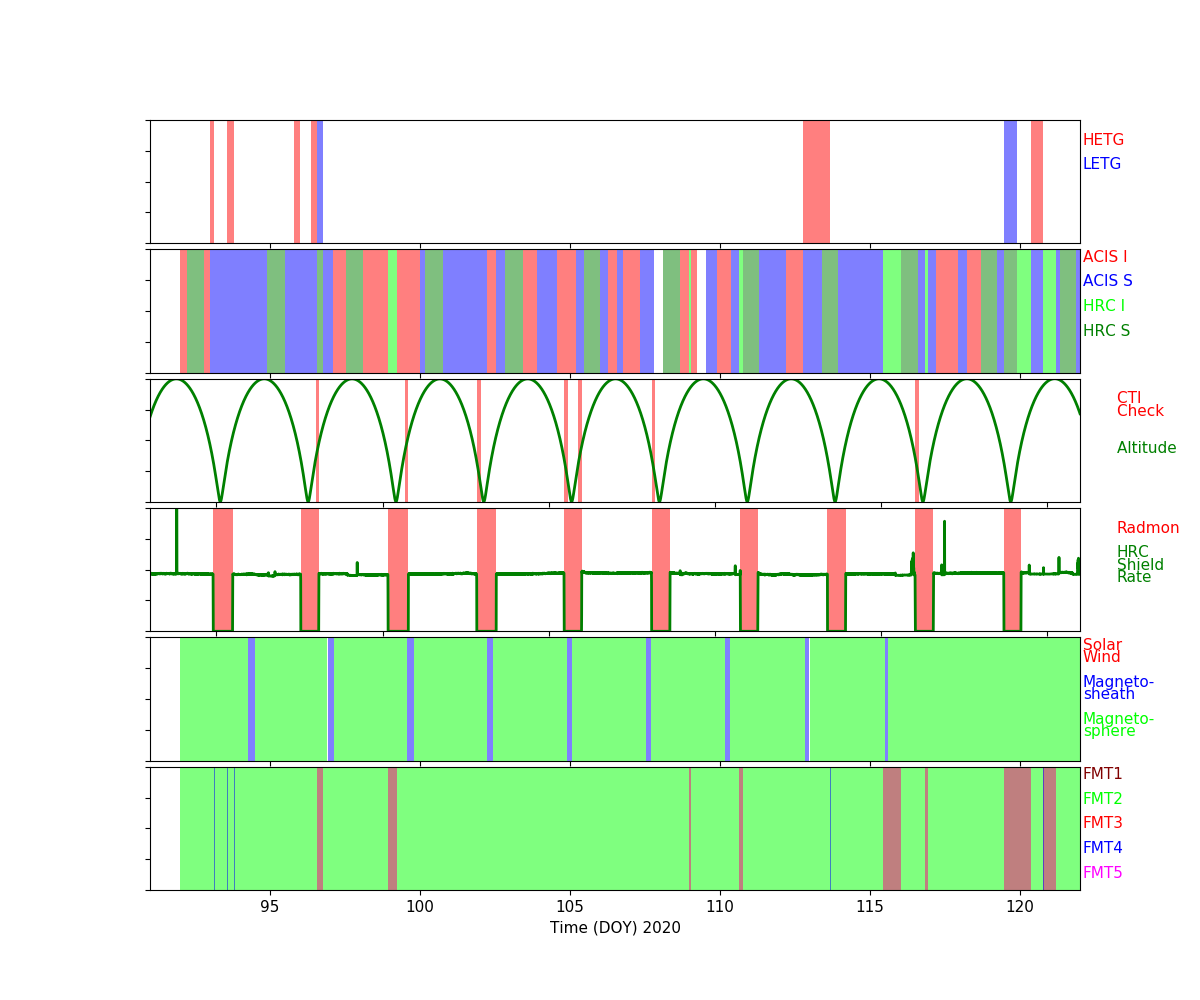Click the FMT4 legend label
Screen dimensions: 1200x1000
pyautogui.click(x=1103, y=848)
